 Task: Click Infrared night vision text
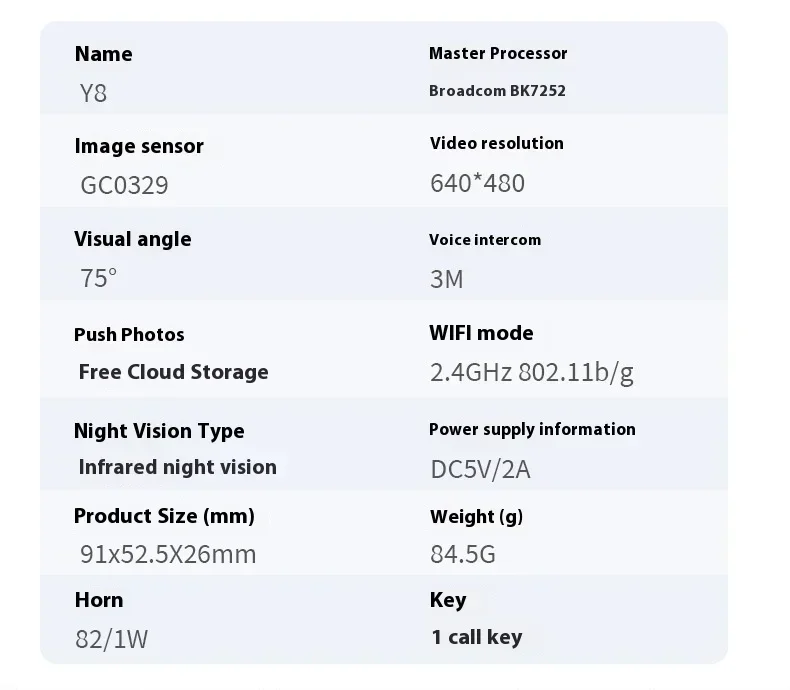click(177, 467)
